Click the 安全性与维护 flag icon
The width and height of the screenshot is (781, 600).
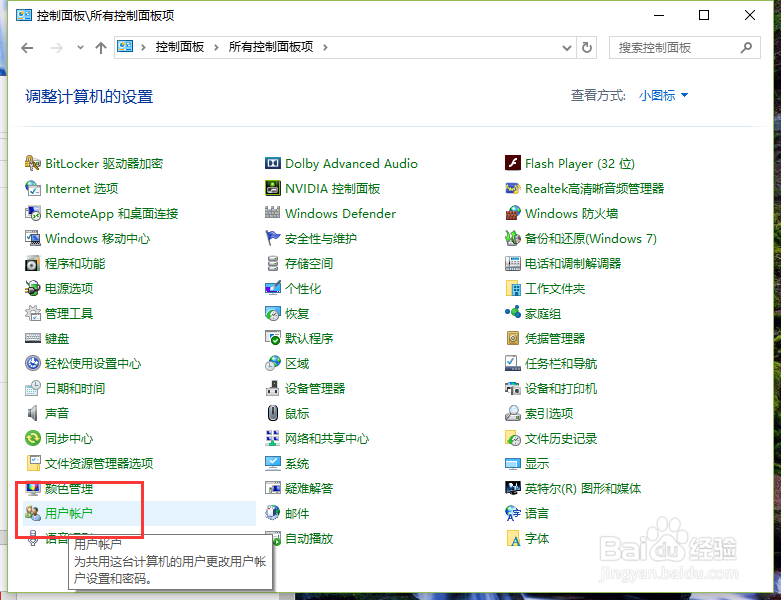pos(272,238)
